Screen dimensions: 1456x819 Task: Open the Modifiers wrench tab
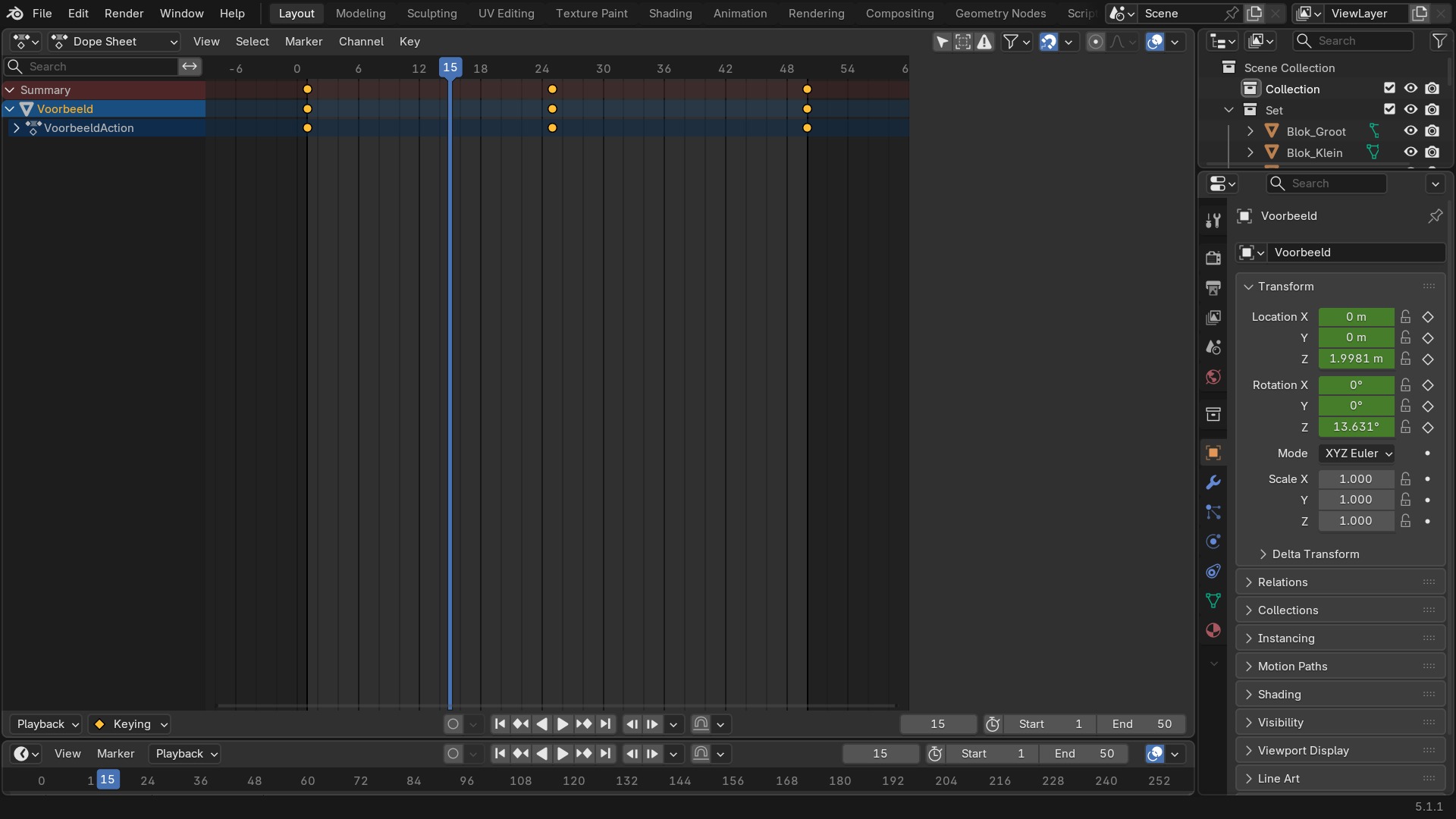coord(1213,482)
